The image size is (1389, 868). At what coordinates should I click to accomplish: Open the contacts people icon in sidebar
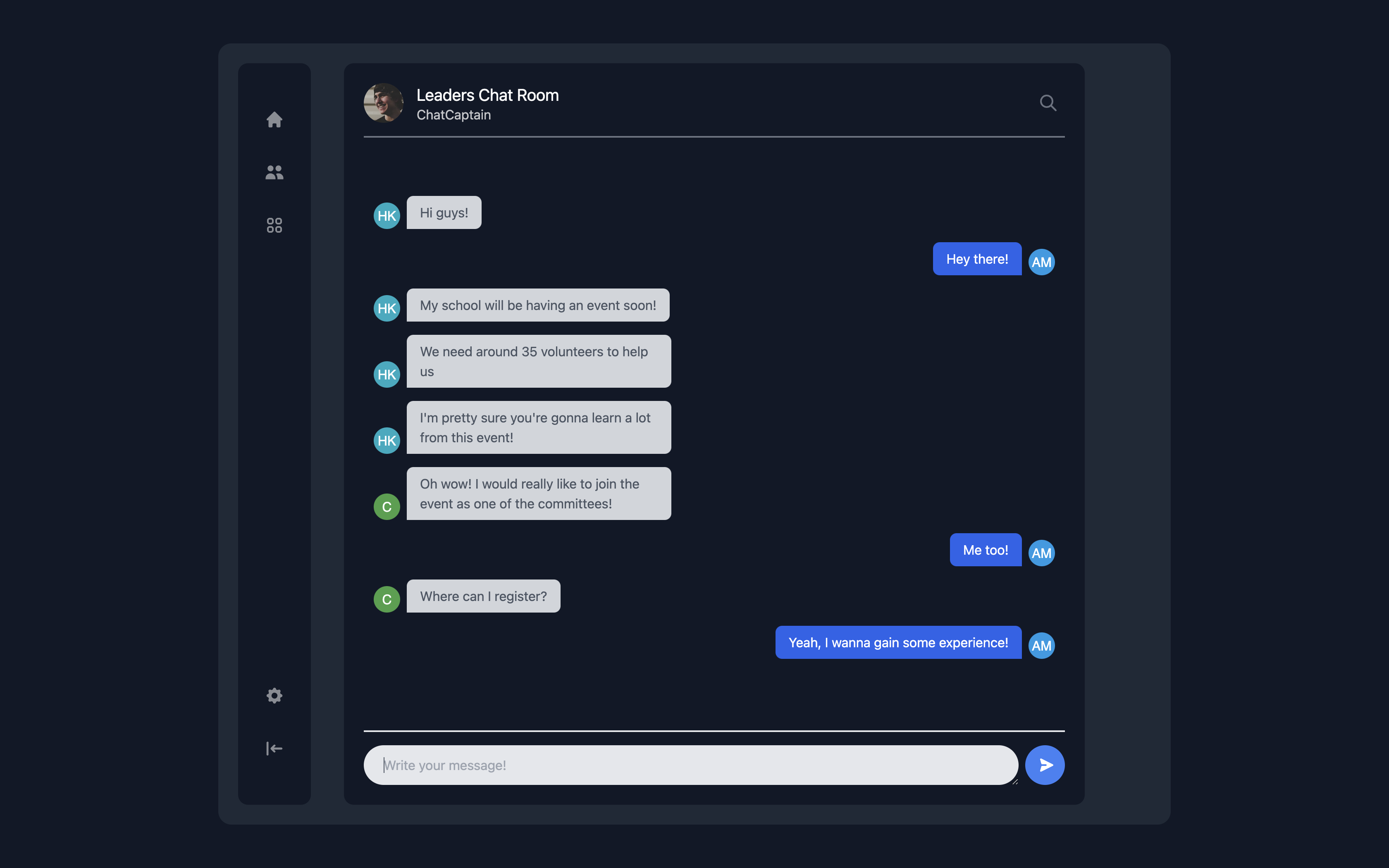tap(274, 172)
